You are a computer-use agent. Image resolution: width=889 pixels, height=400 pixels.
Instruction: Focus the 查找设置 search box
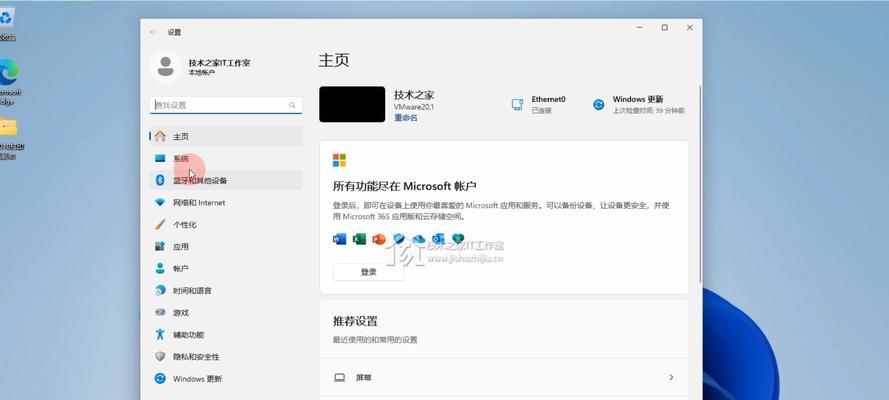pos(226,105)
